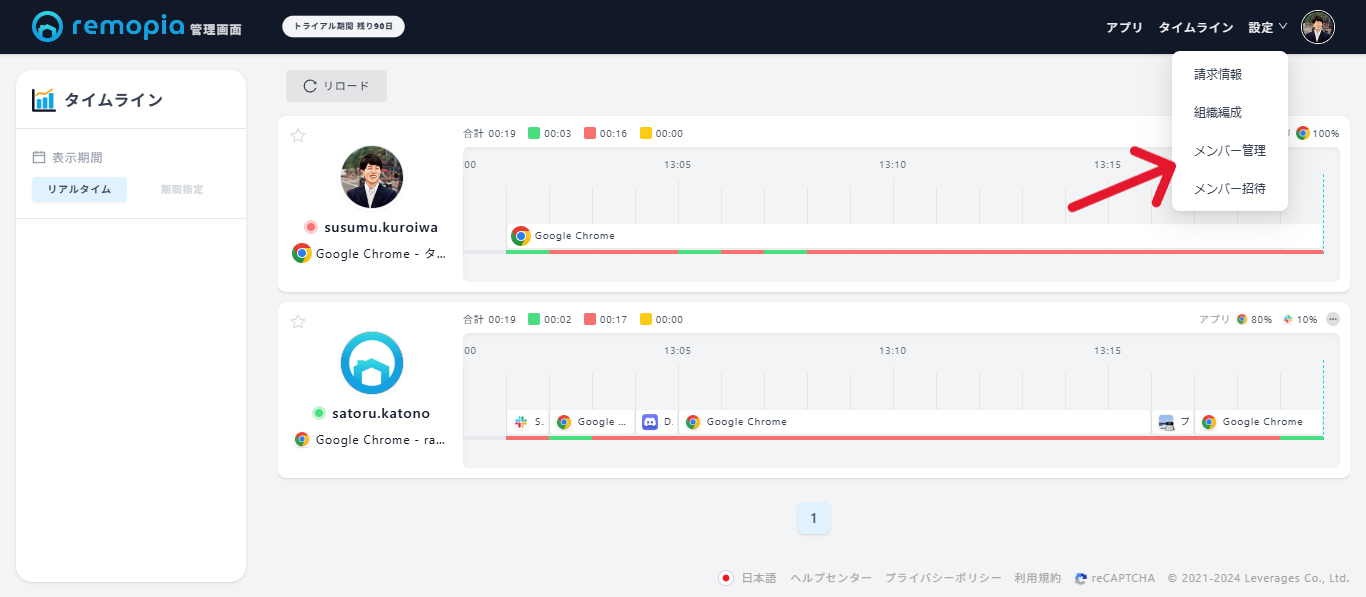Open more options ellipsis on satoru.katono's card
The width and height of the screenshot is (1366, 597).
pyautogui.click(x=1332, y=319)
